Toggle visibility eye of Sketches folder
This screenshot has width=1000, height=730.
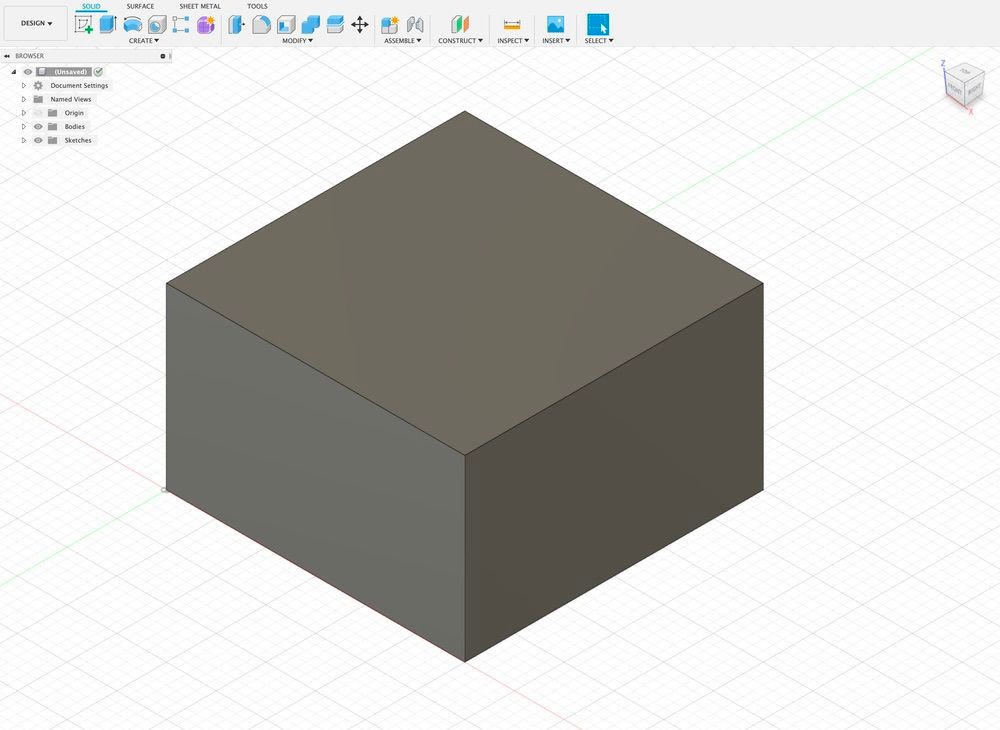click(38, 141)
